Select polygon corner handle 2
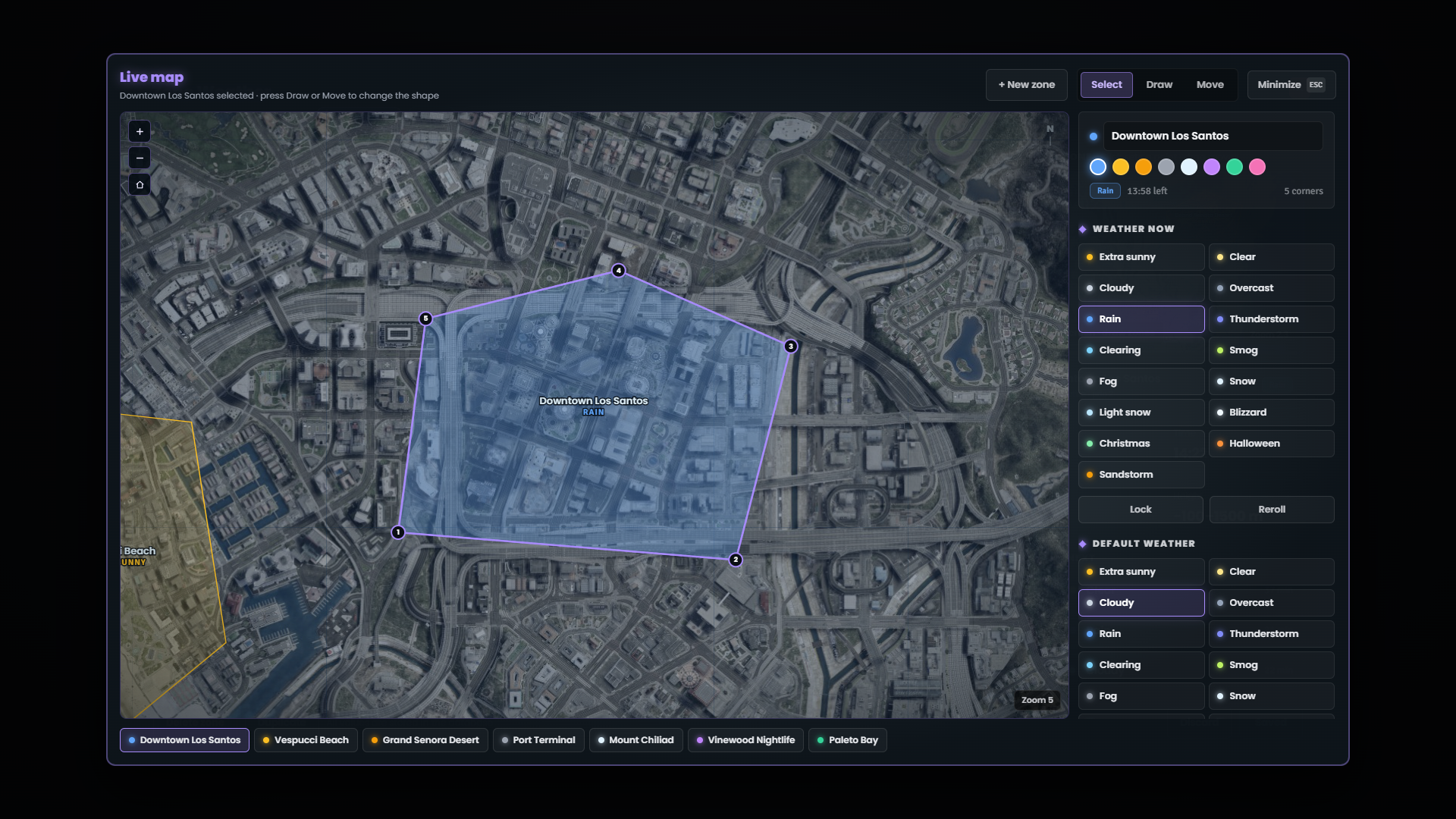 coord(736,560)
